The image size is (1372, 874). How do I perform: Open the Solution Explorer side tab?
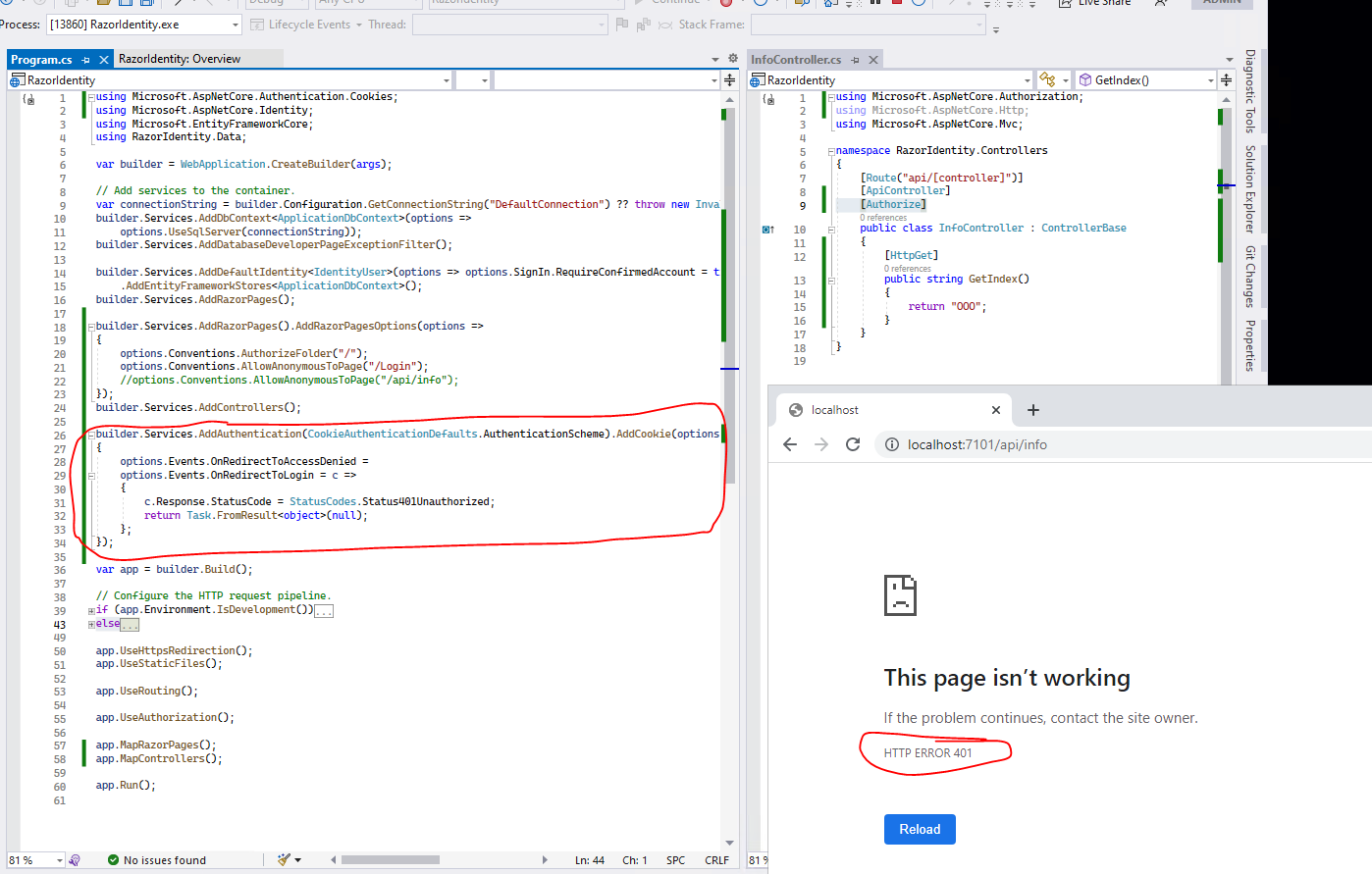[x=1250, y=189]
